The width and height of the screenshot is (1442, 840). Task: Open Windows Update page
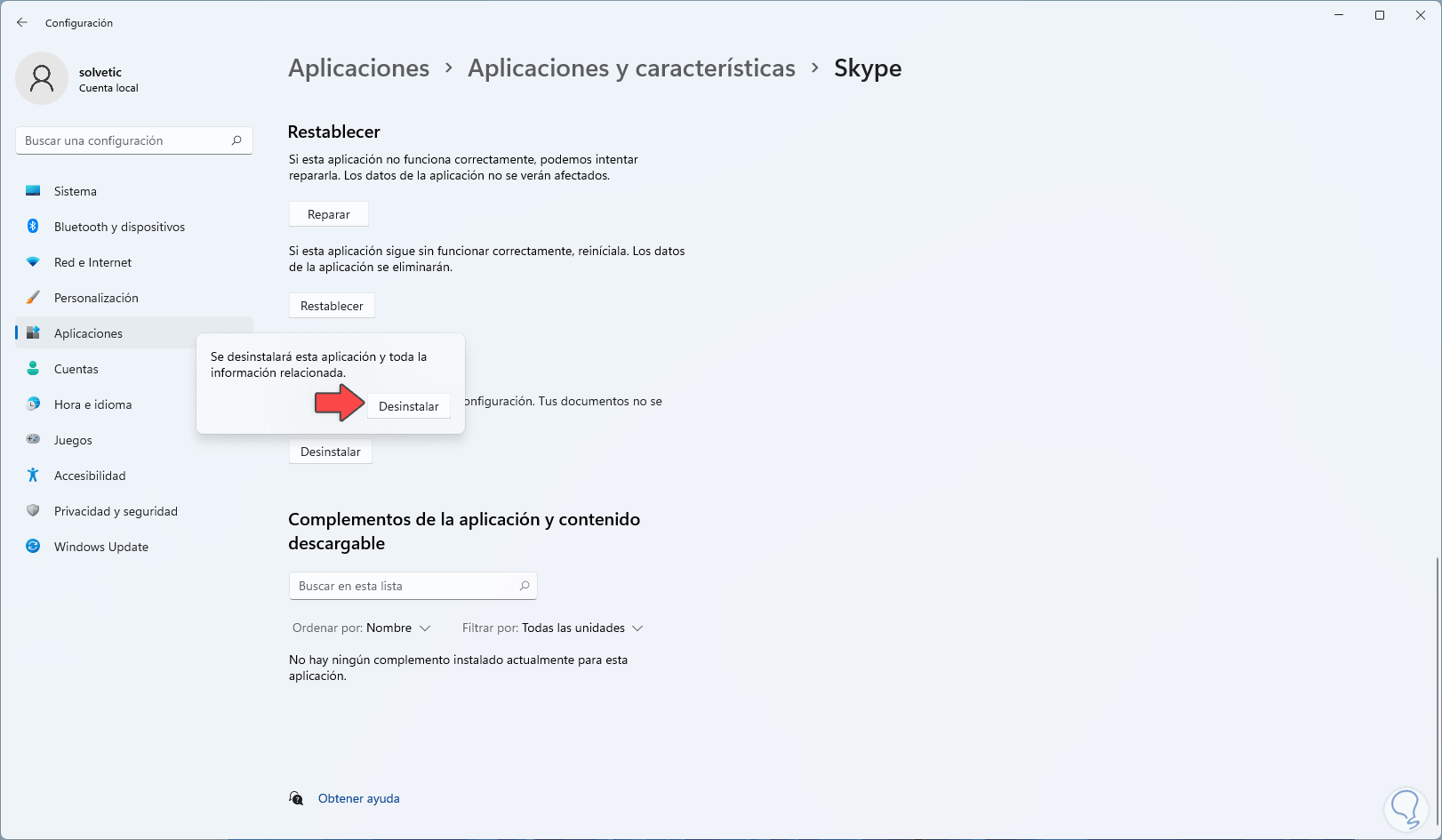(x=134, y=547)
